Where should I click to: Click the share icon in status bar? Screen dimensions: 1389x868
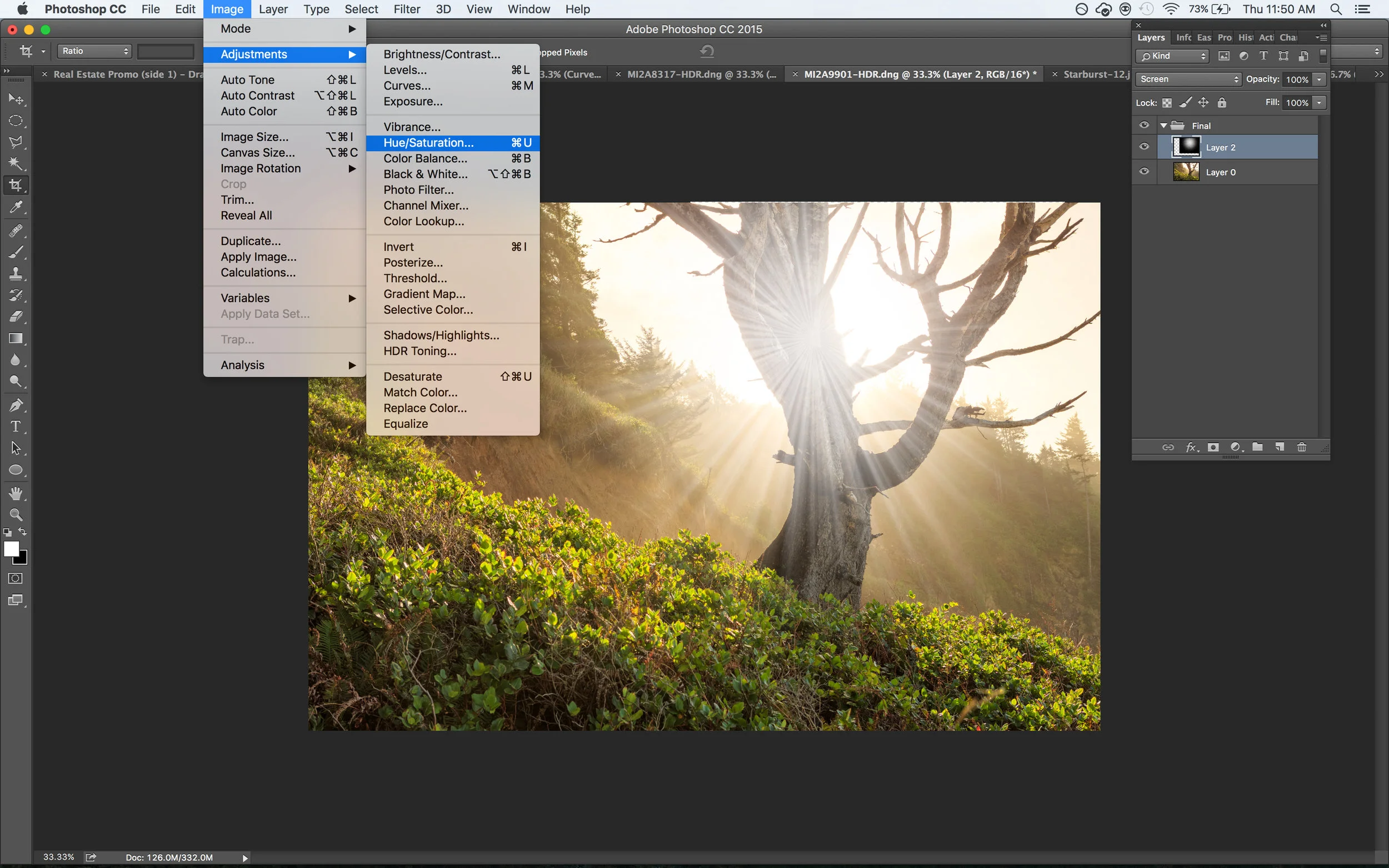[91, 857]
